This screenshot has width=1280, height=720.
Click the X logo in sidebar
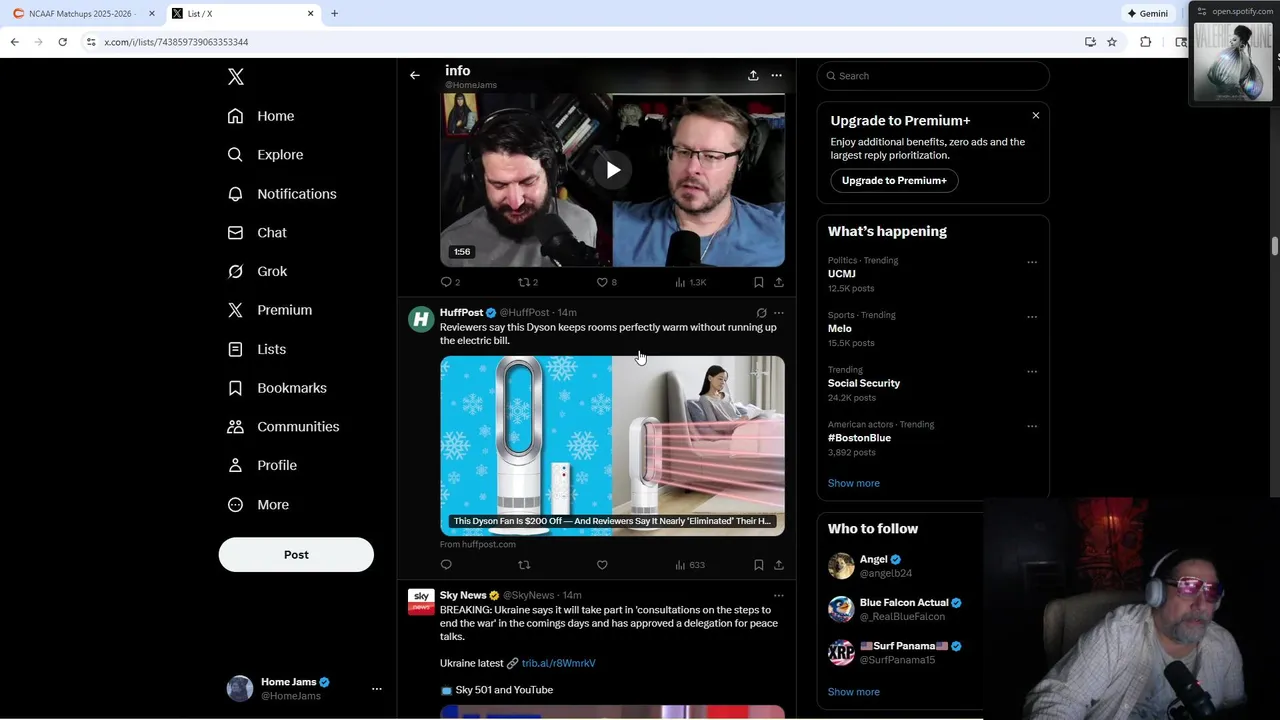235,77
